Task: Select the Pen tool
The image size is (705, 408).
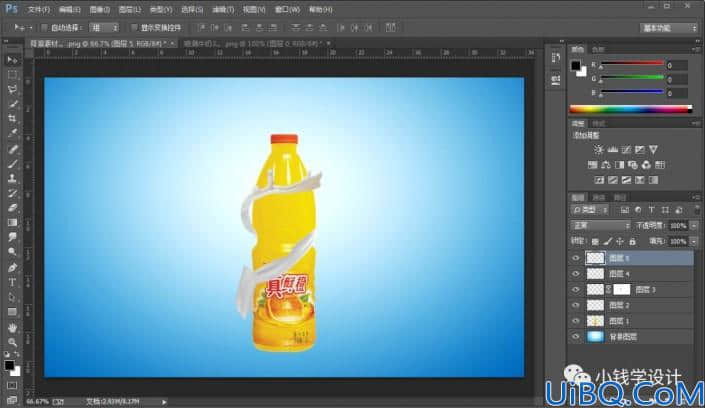Action: tap(12, 268)
